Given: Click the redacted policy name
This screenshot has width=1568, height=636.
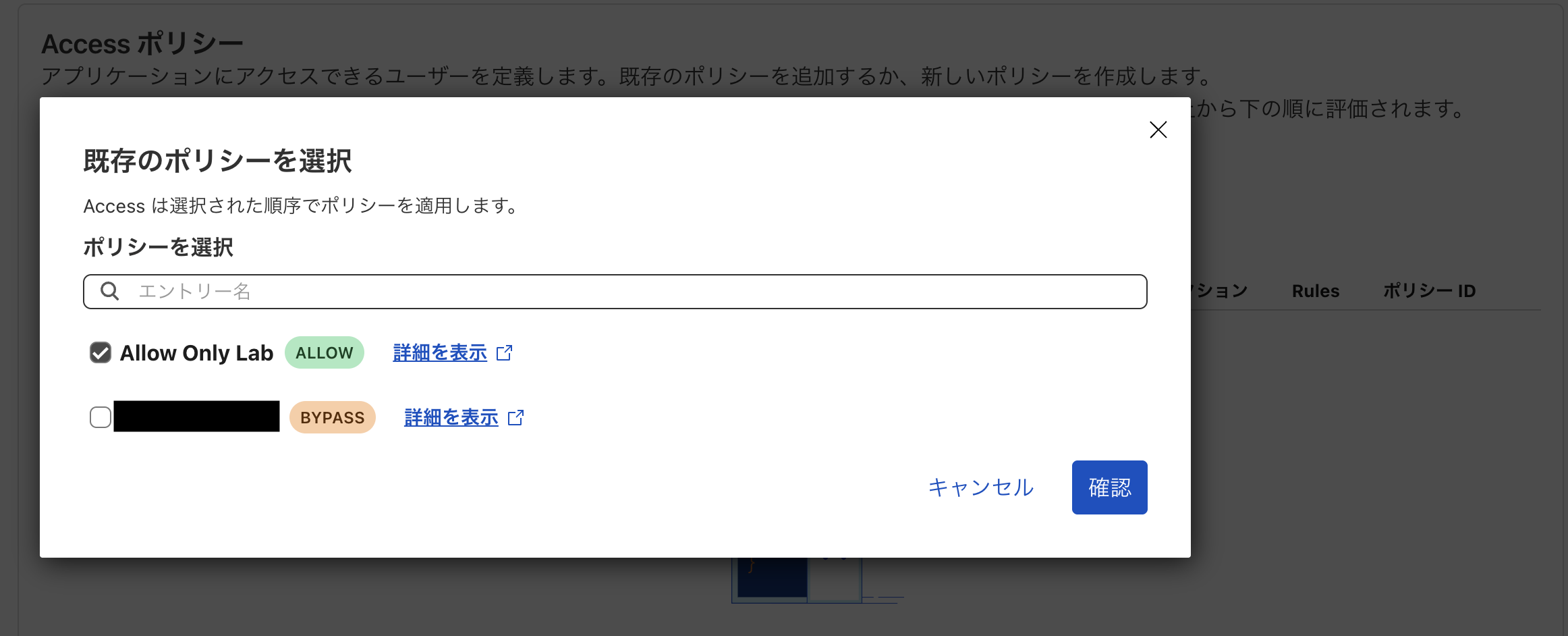Looking at the screenshot, I should [196, 417].
